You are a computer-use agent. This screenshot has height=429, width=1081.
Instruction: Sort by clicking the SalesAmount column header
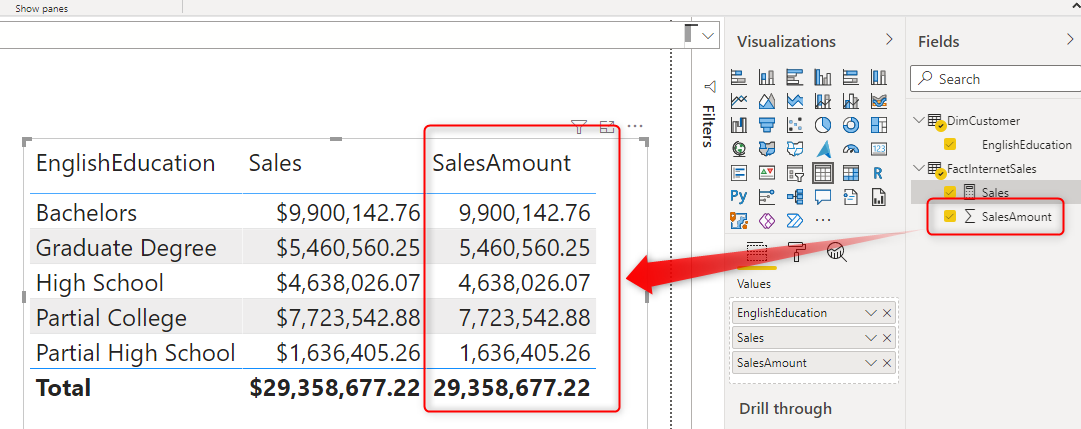click(501, 163)
